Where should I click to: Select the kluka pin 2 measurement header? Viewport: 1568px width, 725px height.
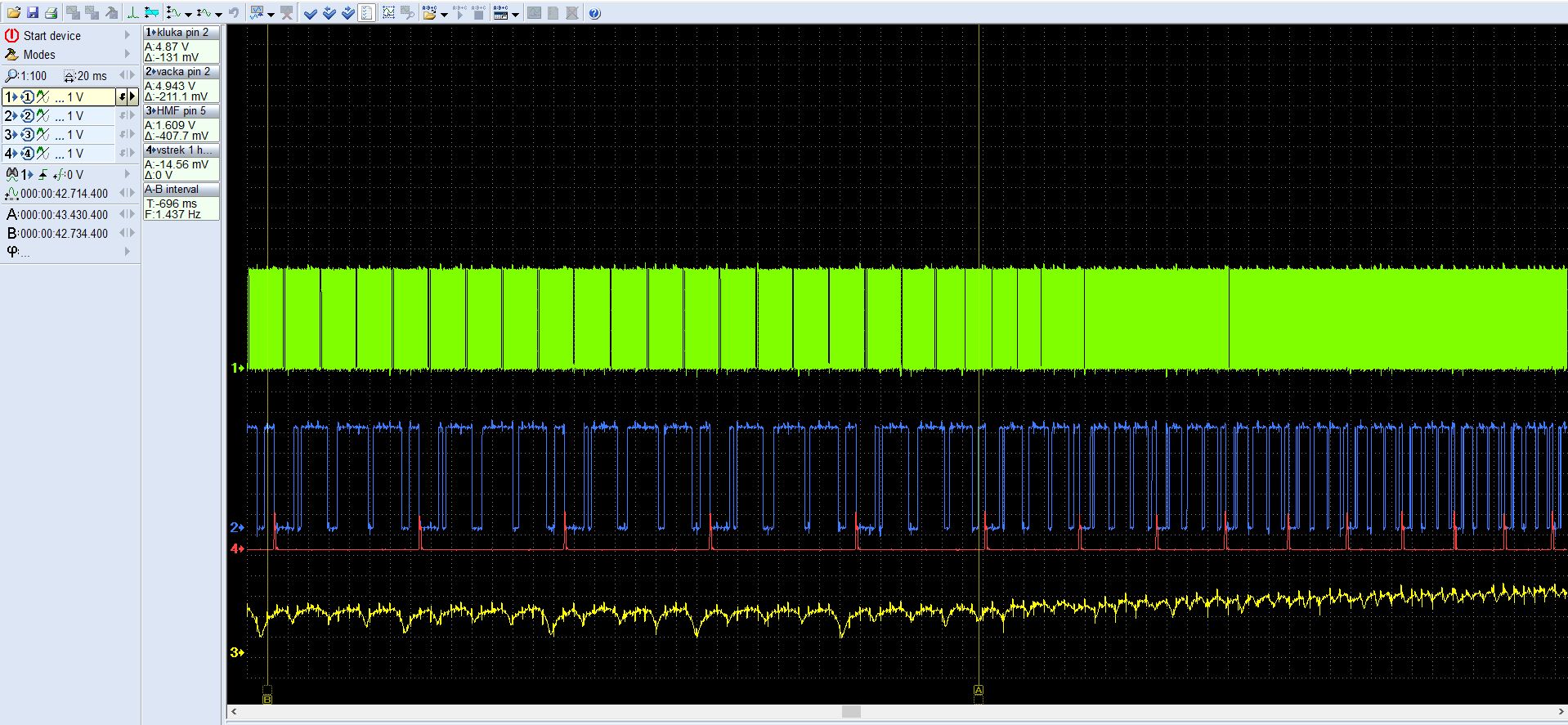(x=181, y=33)
